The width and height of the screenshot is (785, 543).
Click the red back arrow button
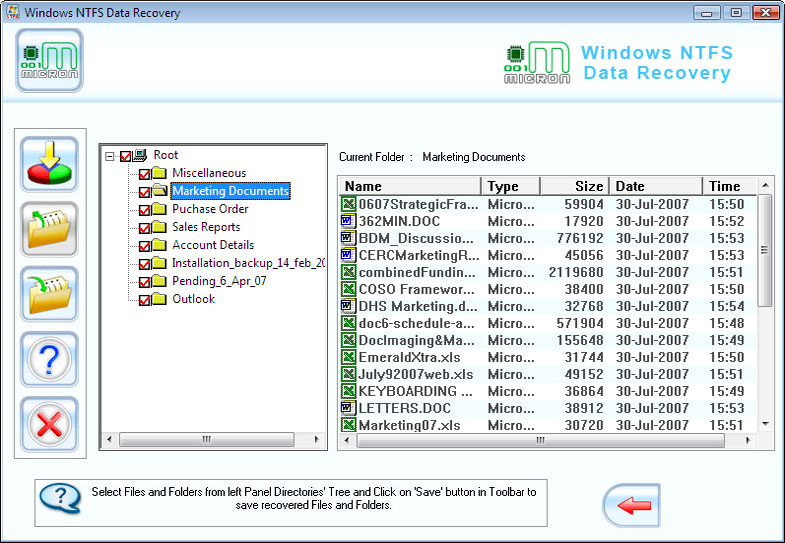(x=632, y=505)
